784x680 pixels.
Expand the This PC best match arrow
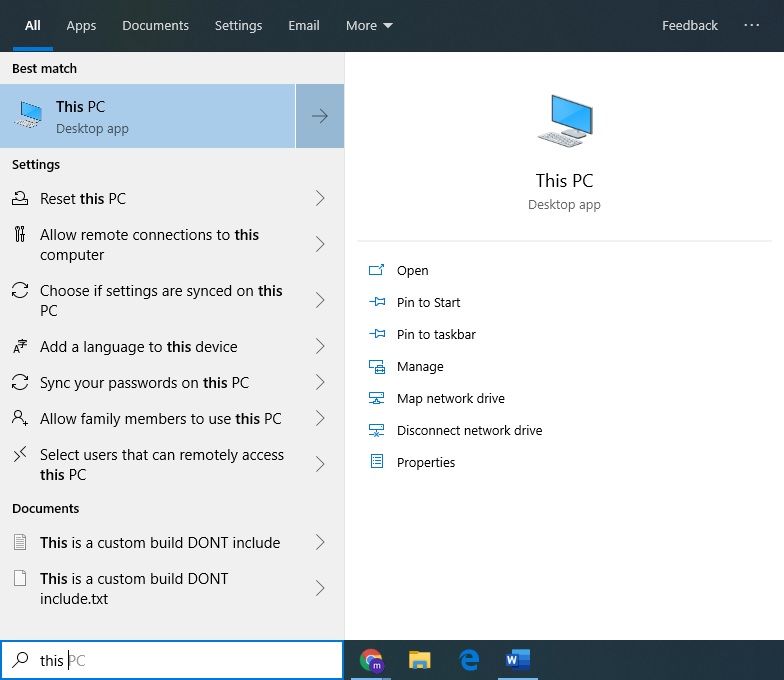[x=320, y=116]
